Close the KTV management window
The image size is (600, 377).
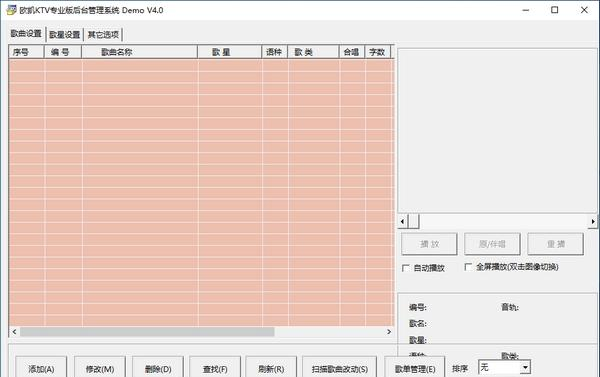click(x=584, y=10)
